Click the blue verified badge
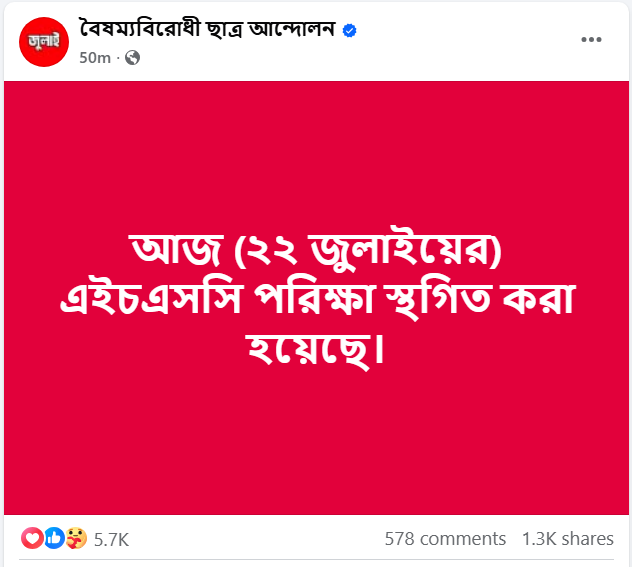The width and height of the screenshot is (632, 567). pos(350,31)
